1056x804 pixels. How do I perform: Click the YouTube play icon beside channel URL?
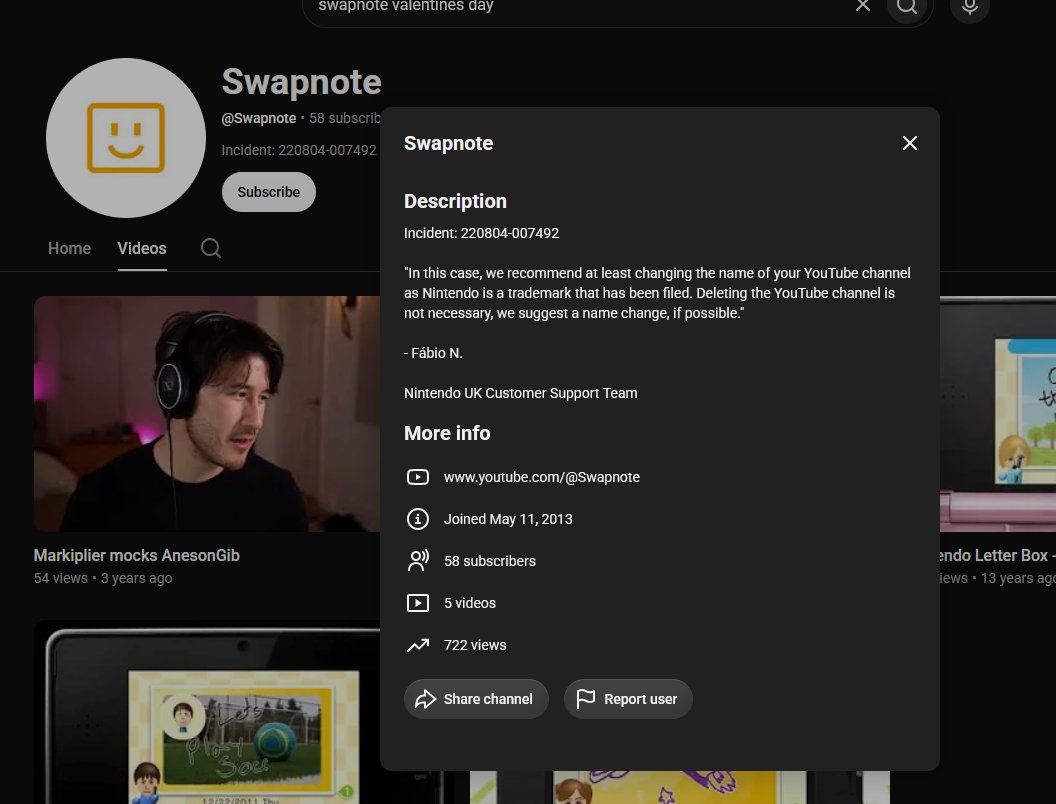coord(418,477)
